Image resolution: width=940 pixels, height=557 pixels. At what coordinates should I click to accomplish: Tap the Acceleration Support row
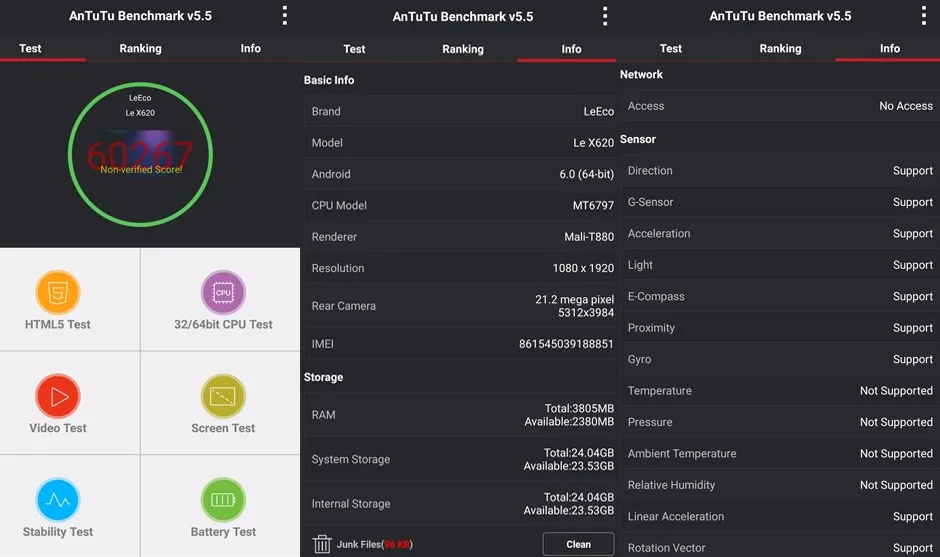[780, 234]
